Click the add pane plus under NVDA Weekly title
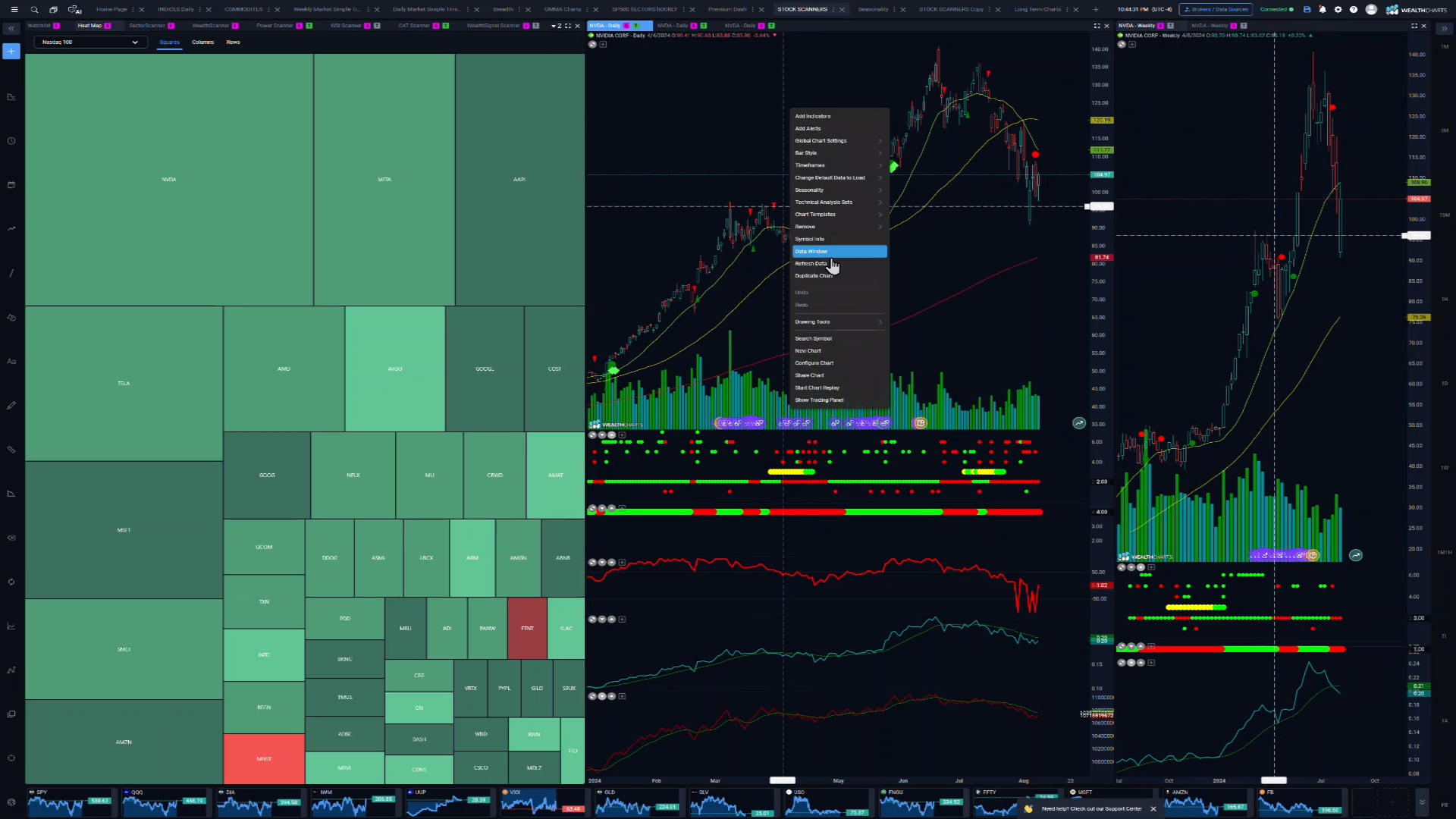This screenshot has height=819, width=1456. pos(1132,45)
